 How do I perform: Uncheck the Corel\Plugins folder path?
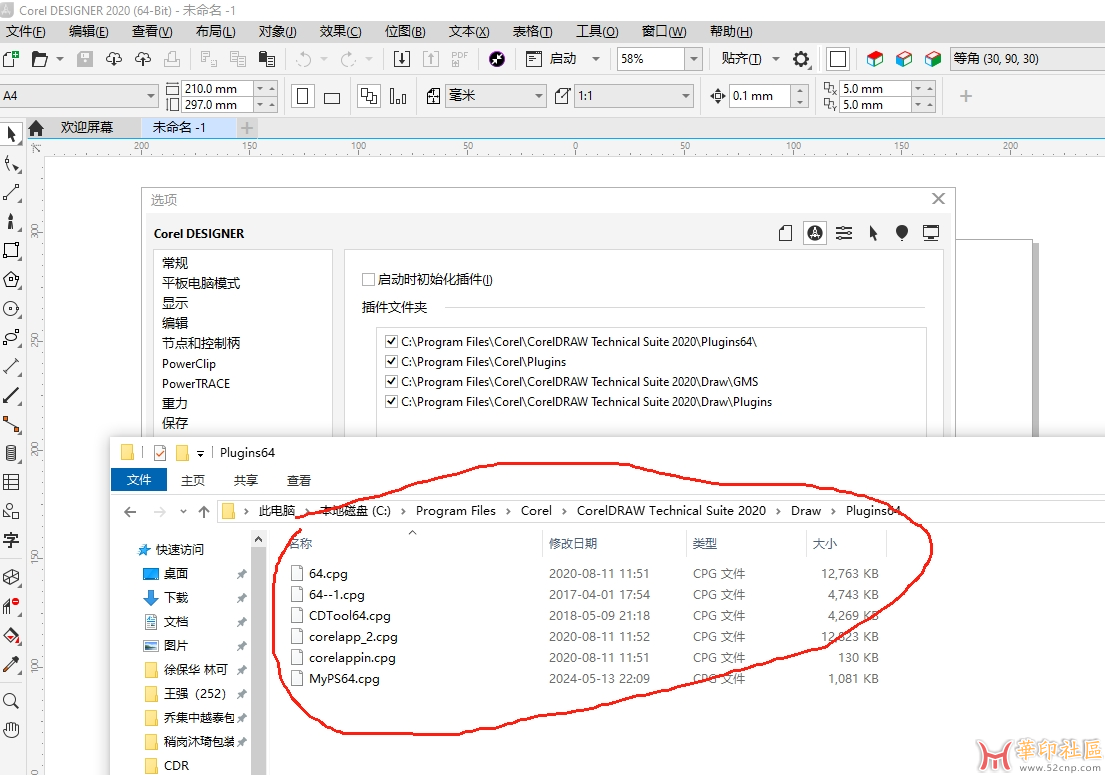[x=392, y=361]
